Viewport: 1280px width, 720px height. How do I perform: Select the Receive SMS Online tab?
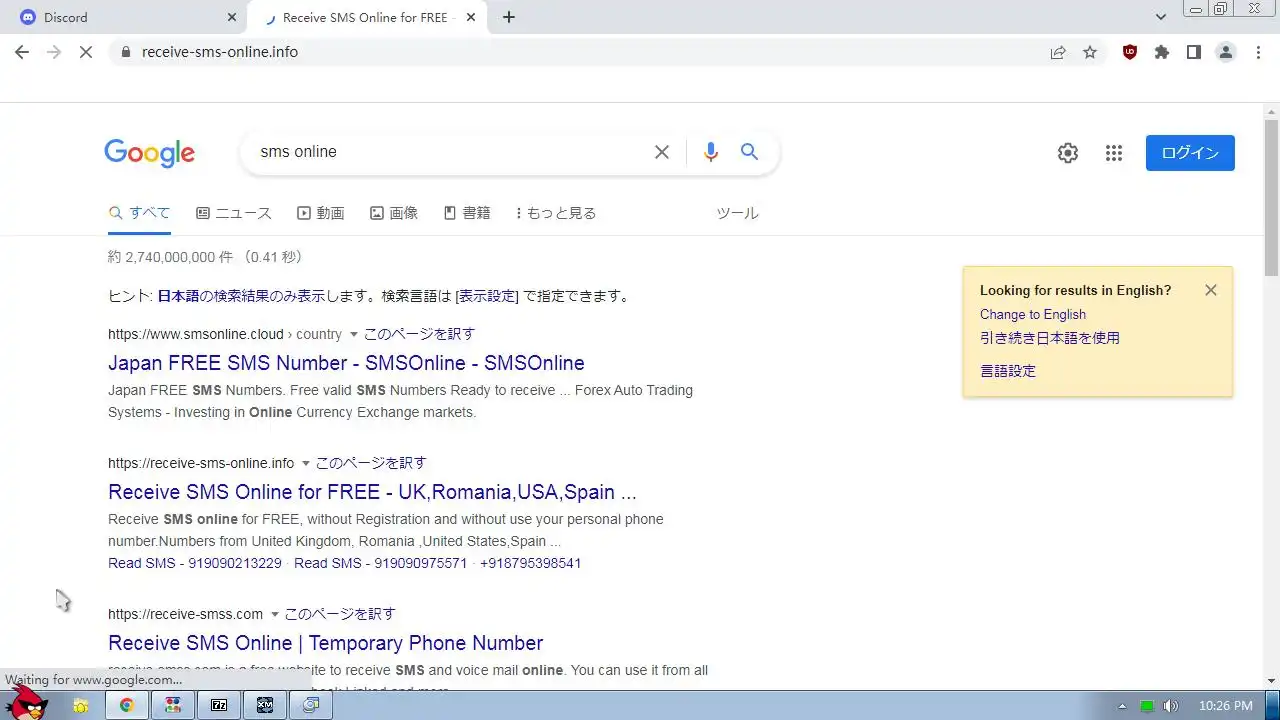[x=366, y=17]
